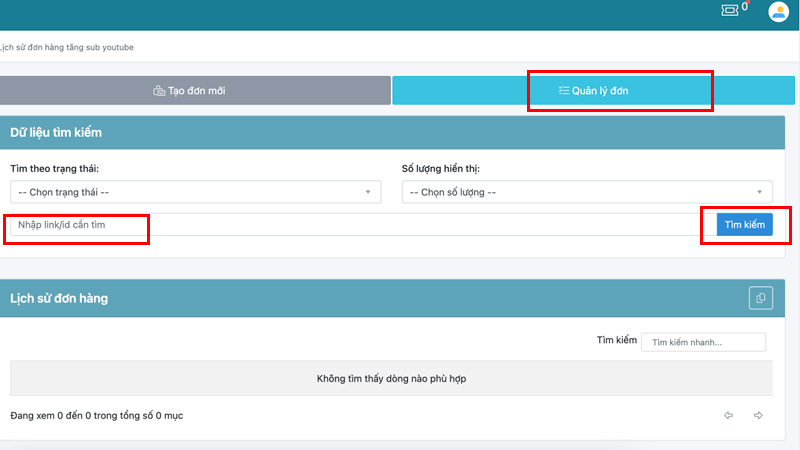
Task: Click the Không tìm thấy dòng nào phù hợp row
Action: (x=391, y=379)
